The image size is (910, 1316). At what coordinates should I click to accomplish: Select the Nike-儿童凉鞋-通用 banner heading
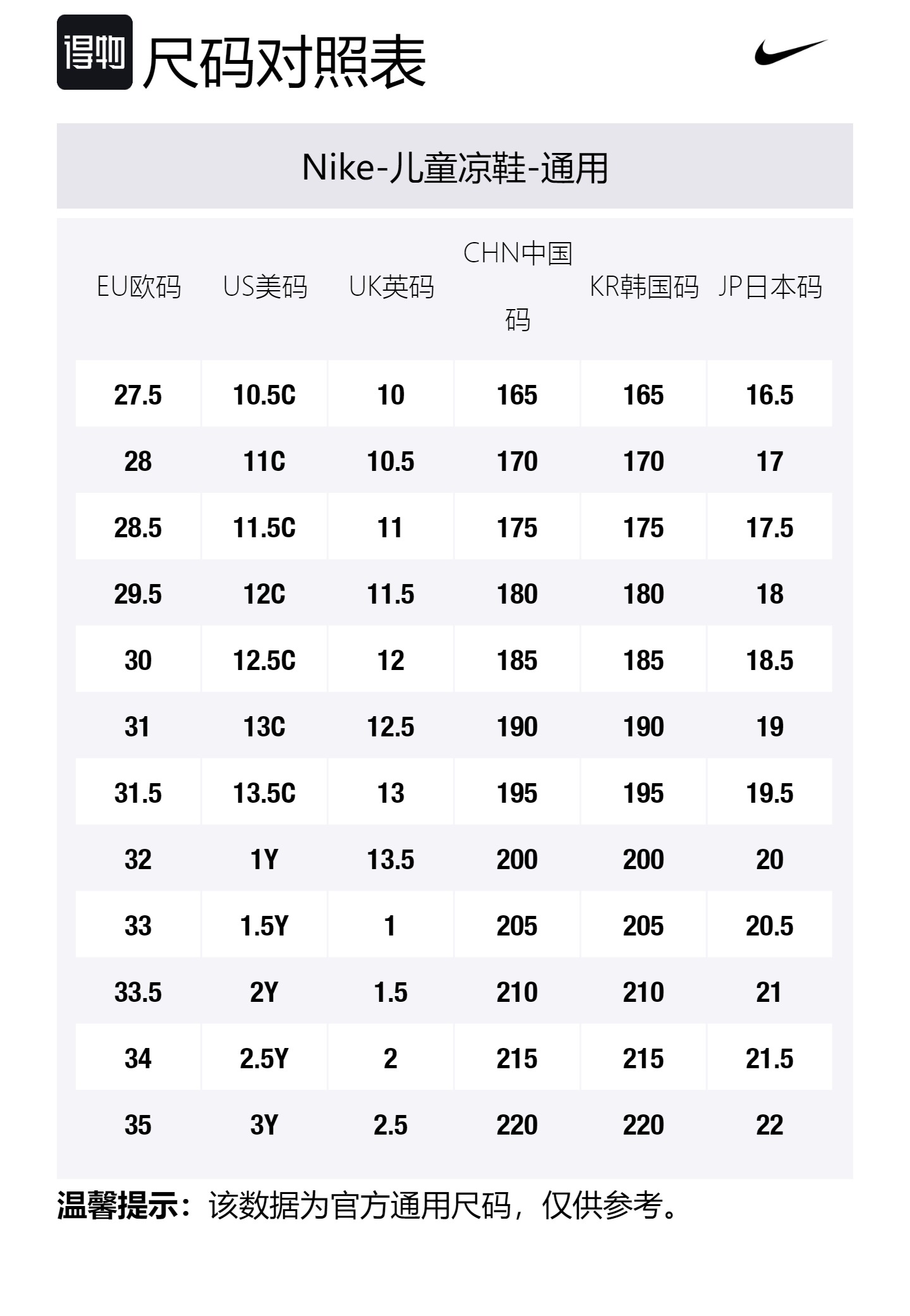click(455, 168)
